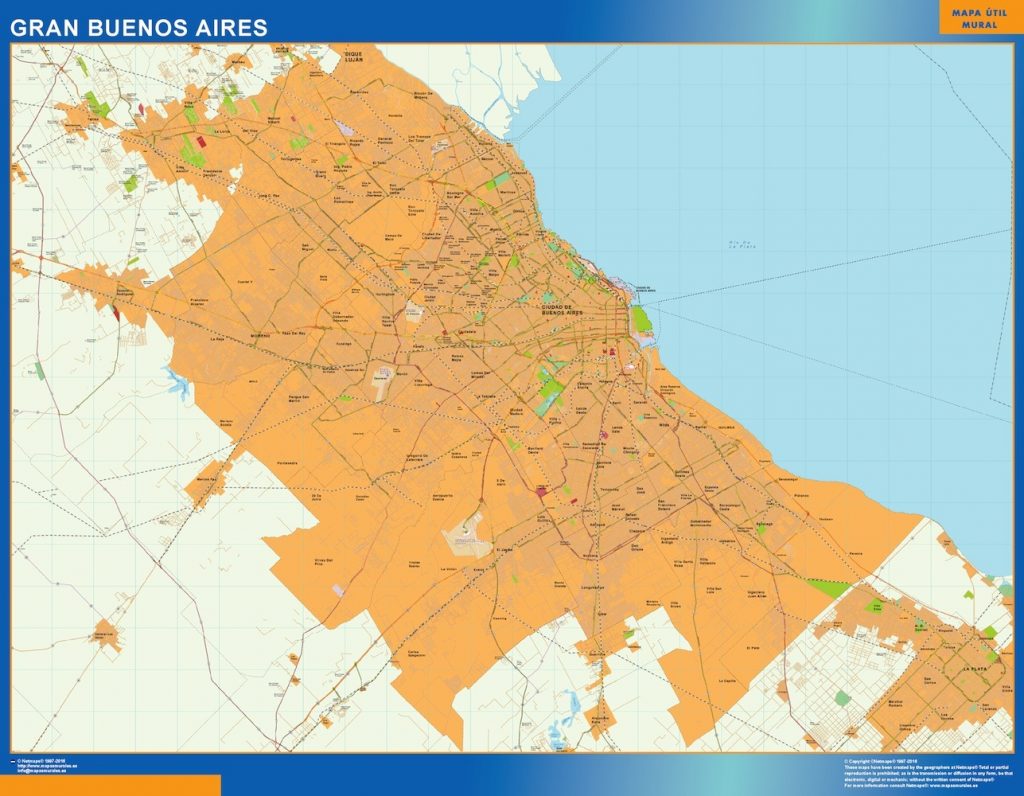Image resolution: width=1024 pixels, height=796 pixels.
Task: Select the large green park by the coast
Action: (x=640, y=319)
